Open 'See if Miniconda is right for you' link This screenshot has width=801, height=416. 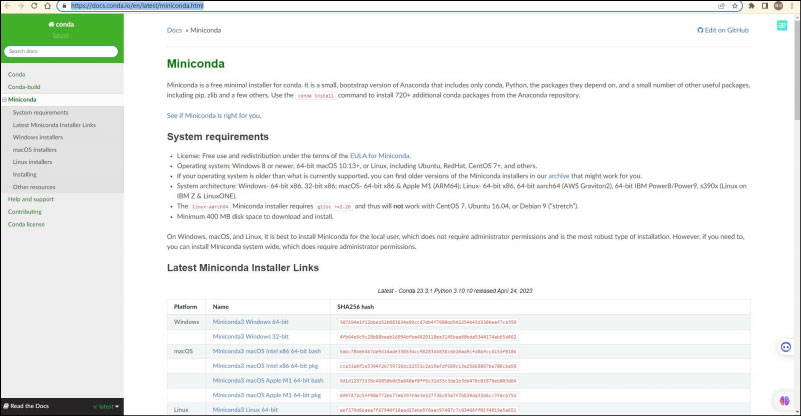point(214,115)
